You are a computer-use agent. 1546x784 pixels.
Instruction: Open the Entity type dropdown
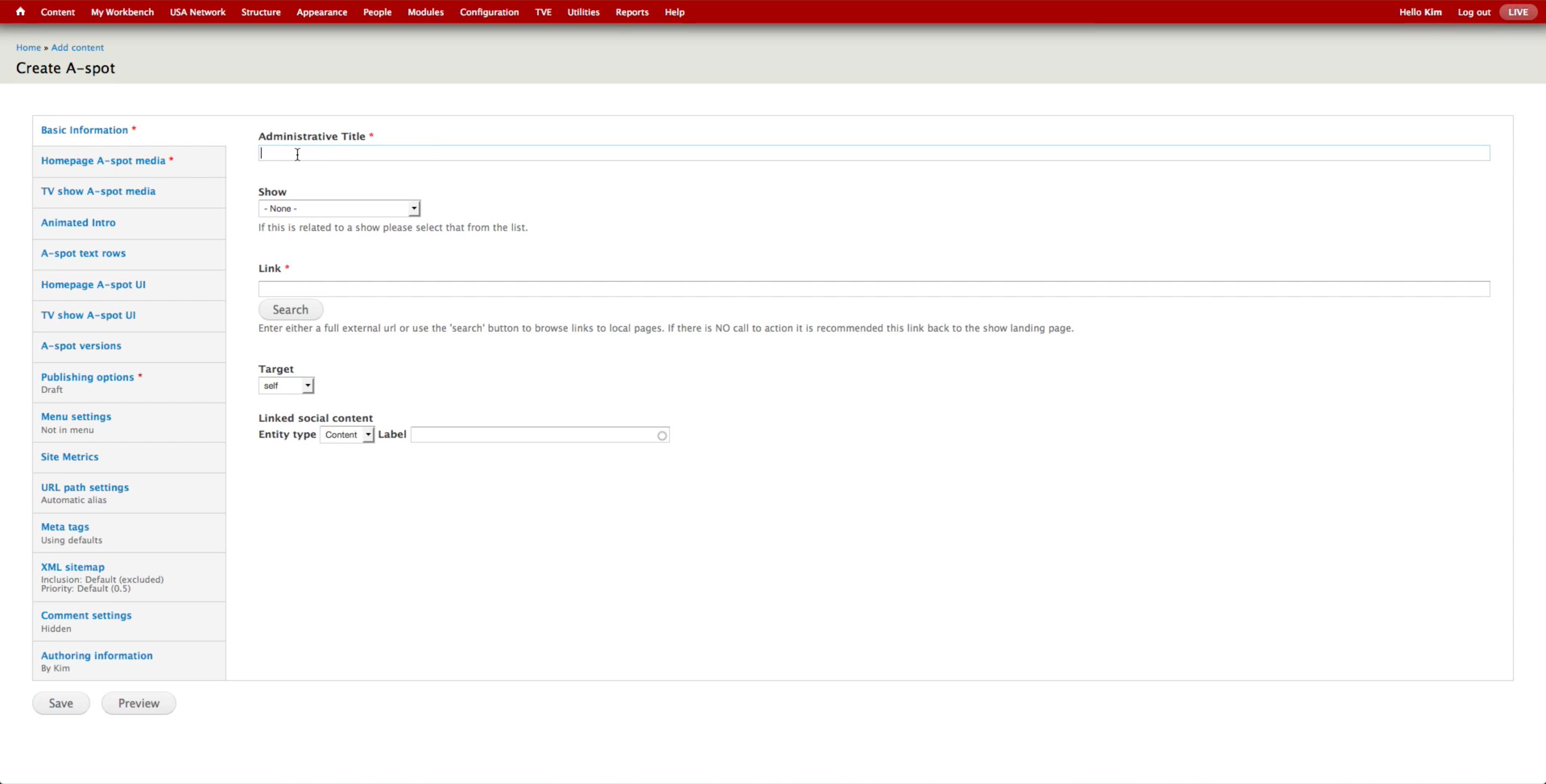pyautogui.click(x=347, y=435)
